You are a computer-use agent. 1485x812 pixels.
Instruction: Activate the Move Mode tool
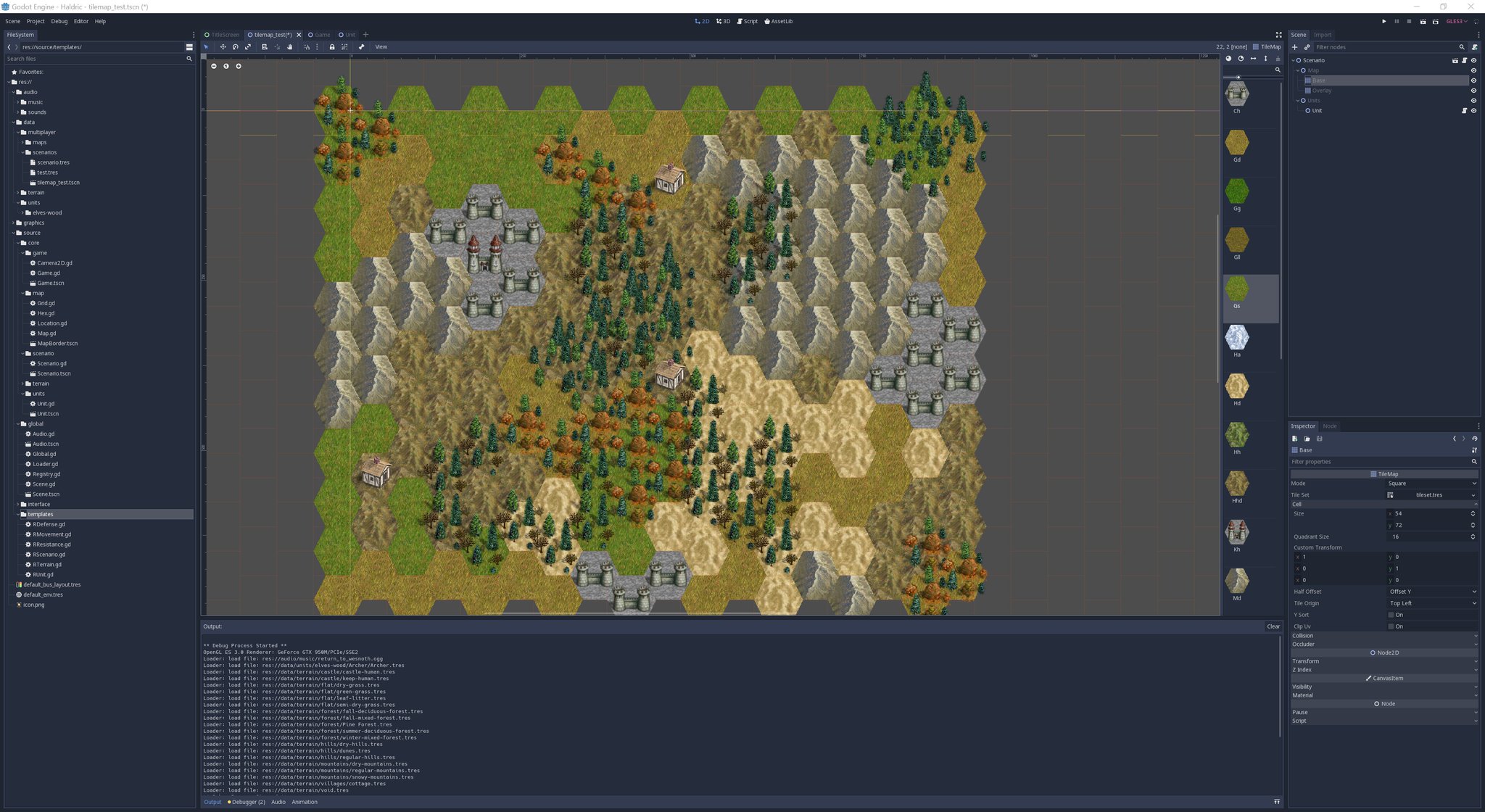pos(223,46)
